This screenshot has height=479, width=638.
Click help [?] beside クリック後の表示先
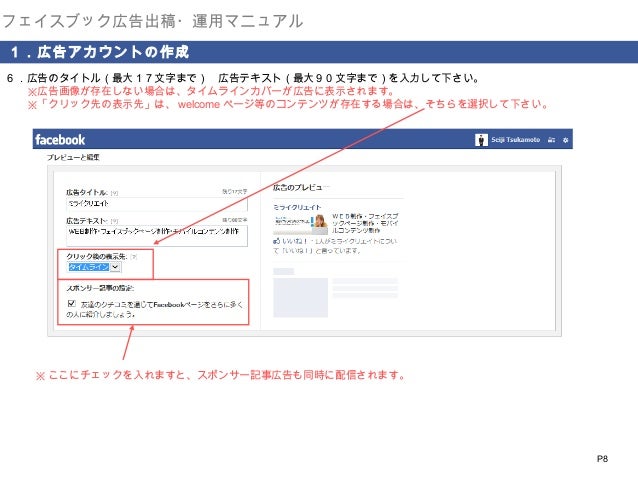[x=134, y=257]
